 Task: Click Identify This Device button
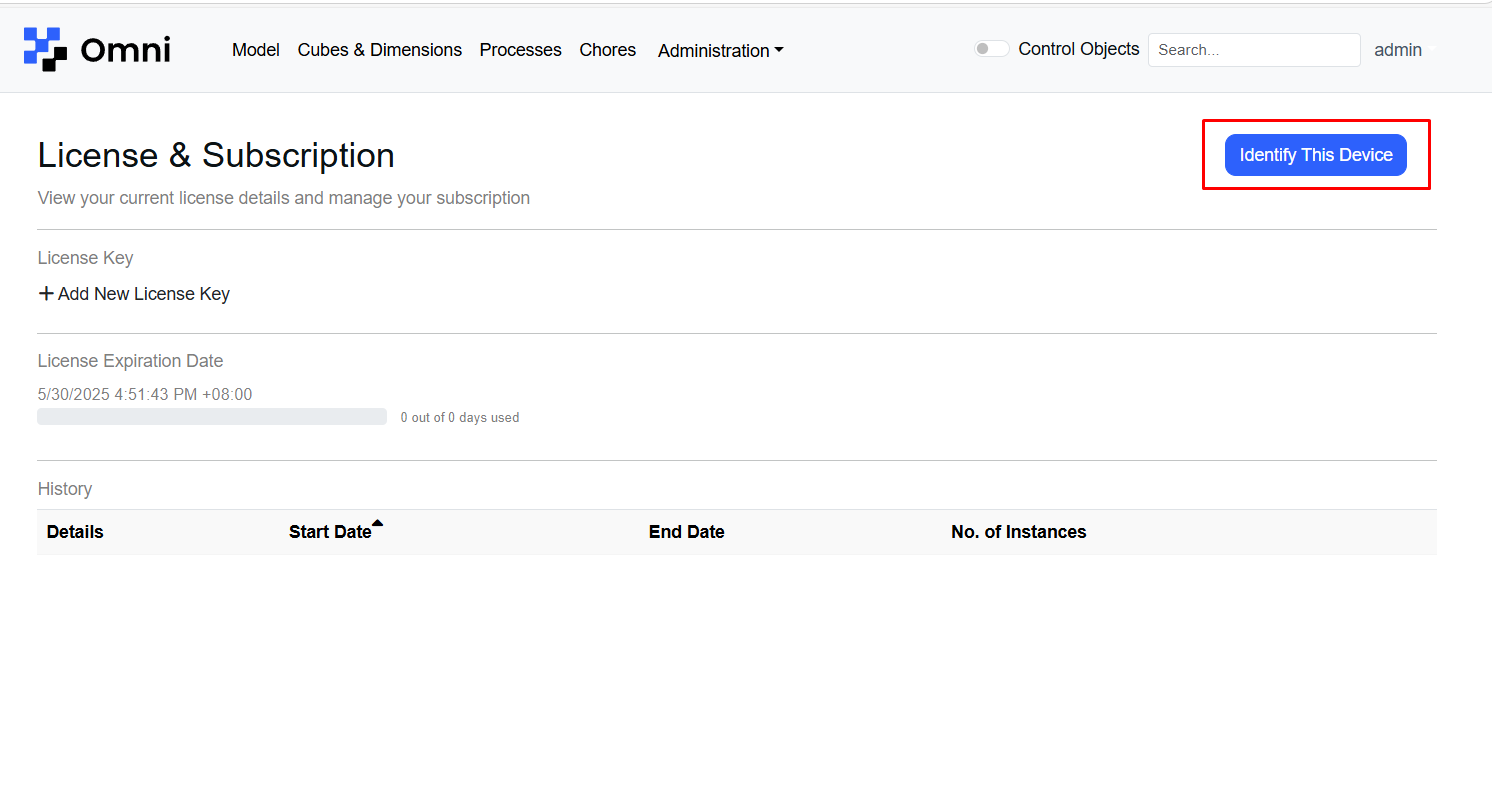click(1316, 155)
